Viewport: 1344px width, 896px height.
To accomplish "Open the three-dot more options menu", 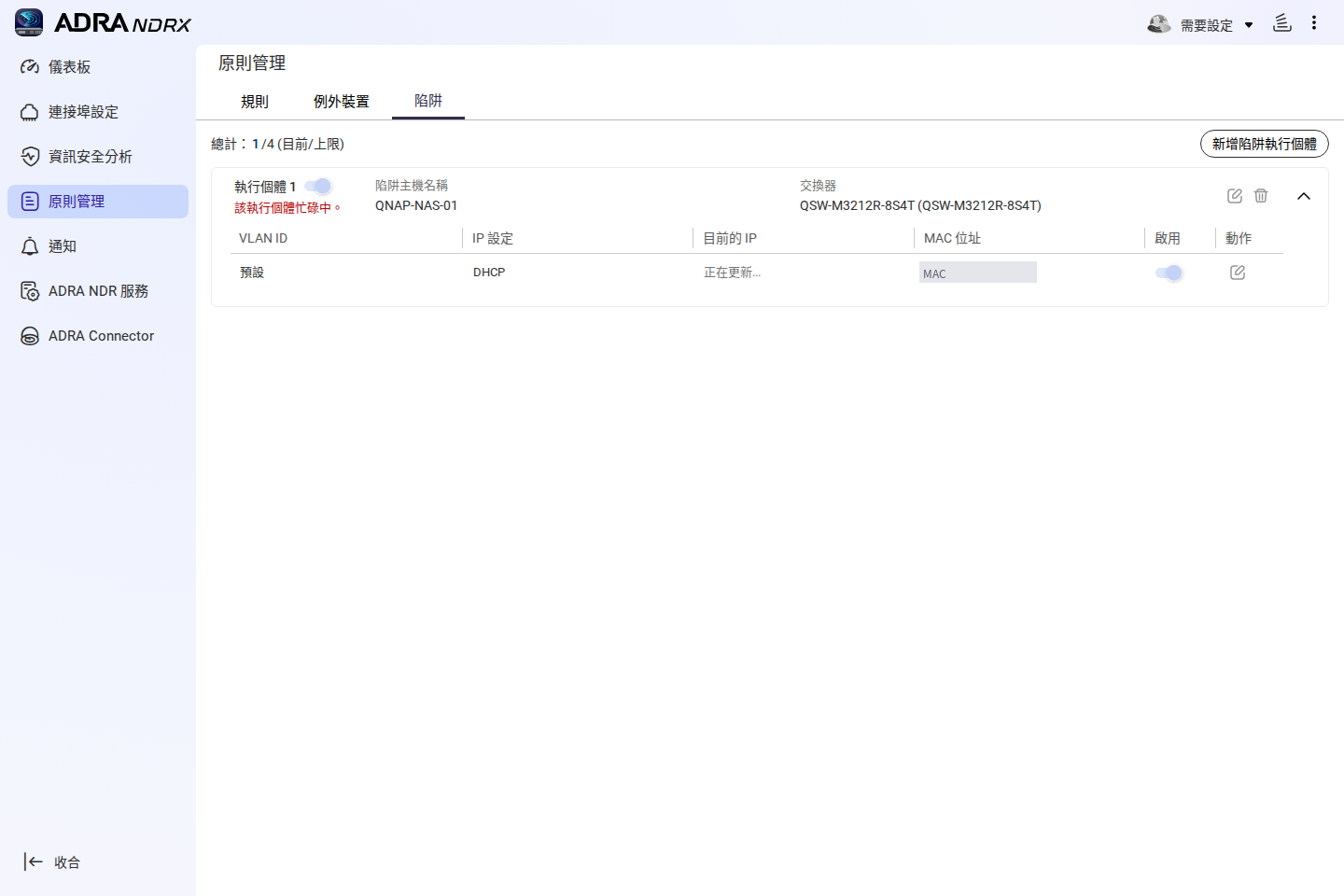I will click(x=1314, y=22).
